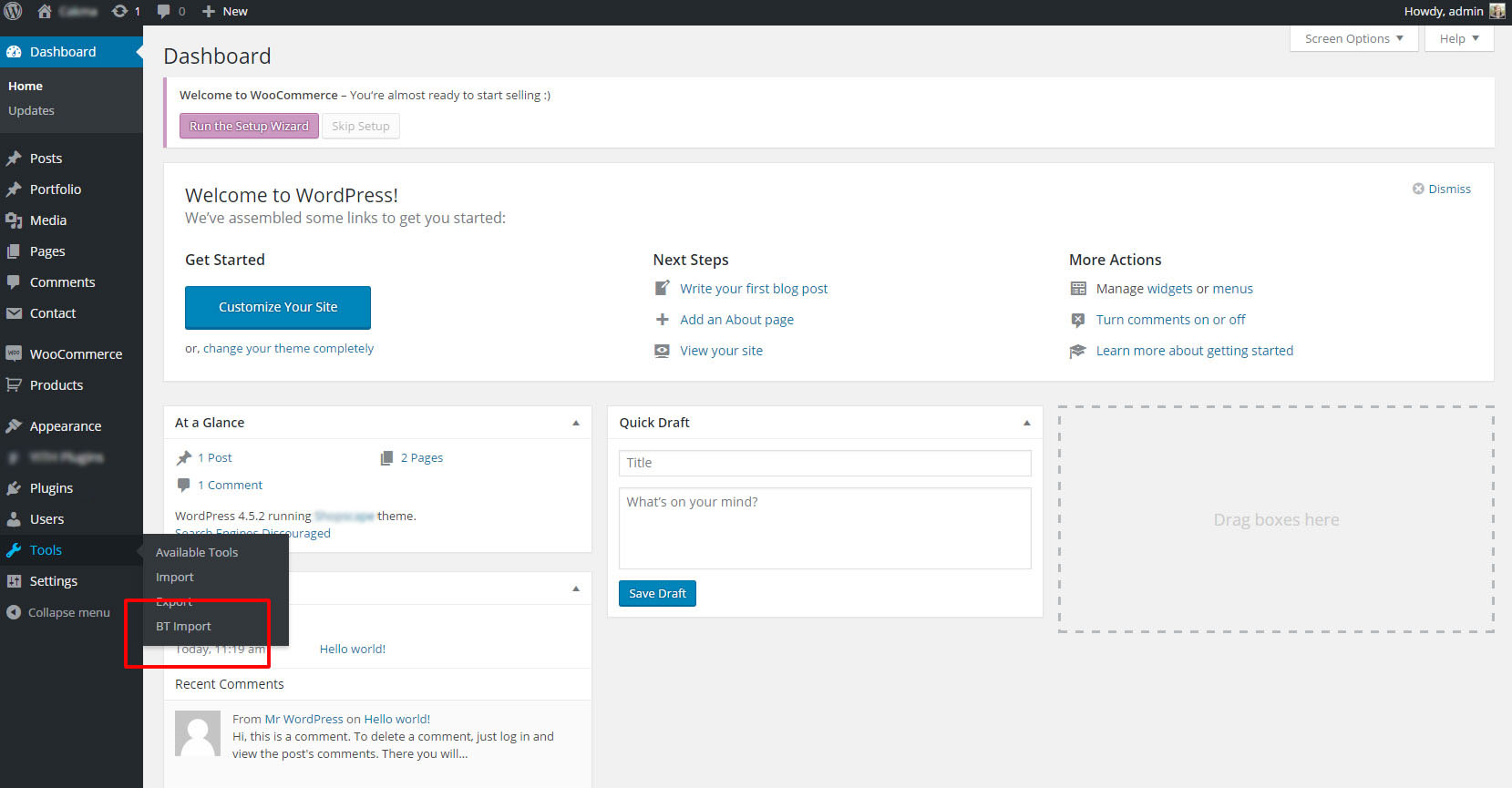
Task: Open Learn more about getting started link
Action: pos(1195,351)
